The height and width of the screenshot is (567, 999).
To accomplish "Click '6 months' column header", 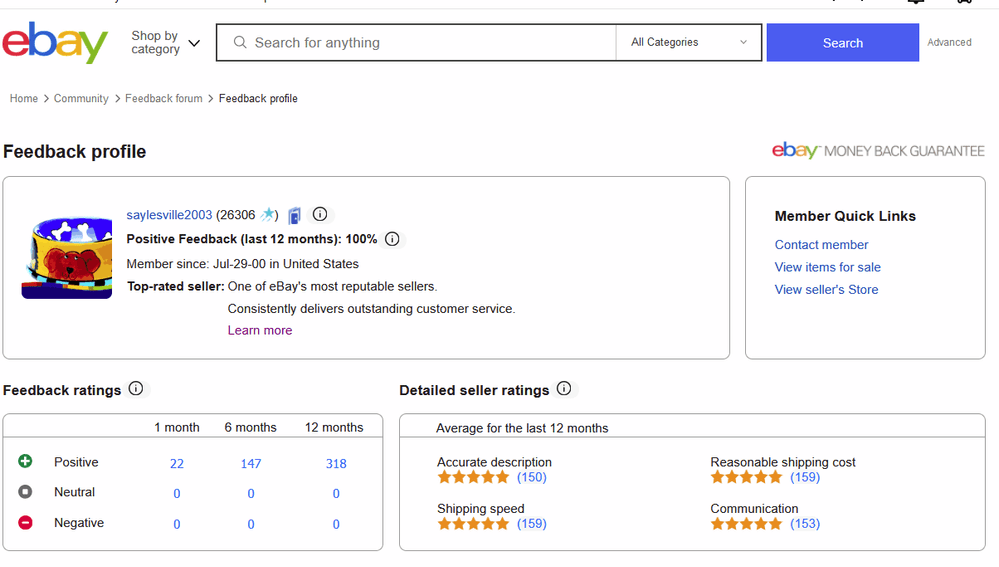I will pos(250,427).
